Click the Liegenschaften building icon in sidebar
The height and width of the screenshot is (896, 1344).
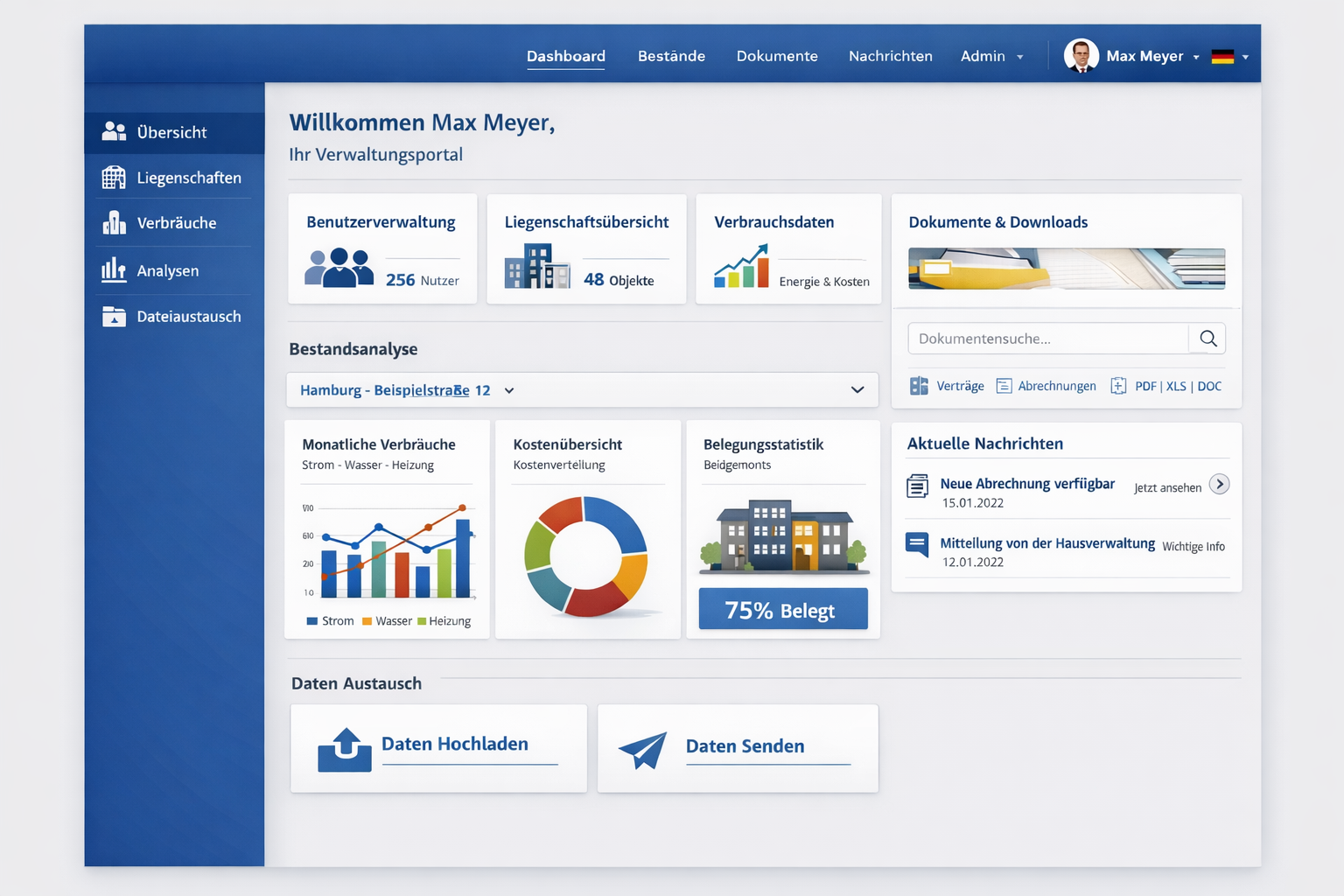(x=114, y=178)
